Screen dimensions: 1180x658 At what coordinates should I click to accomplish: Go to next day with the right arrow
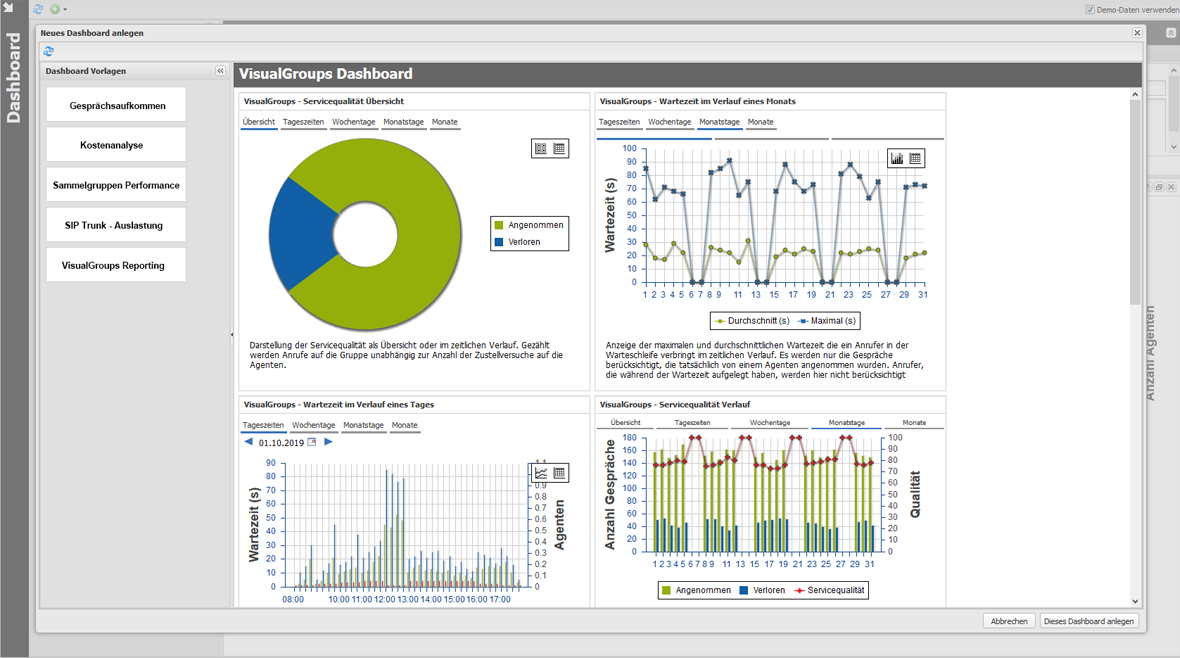[328, 442]
